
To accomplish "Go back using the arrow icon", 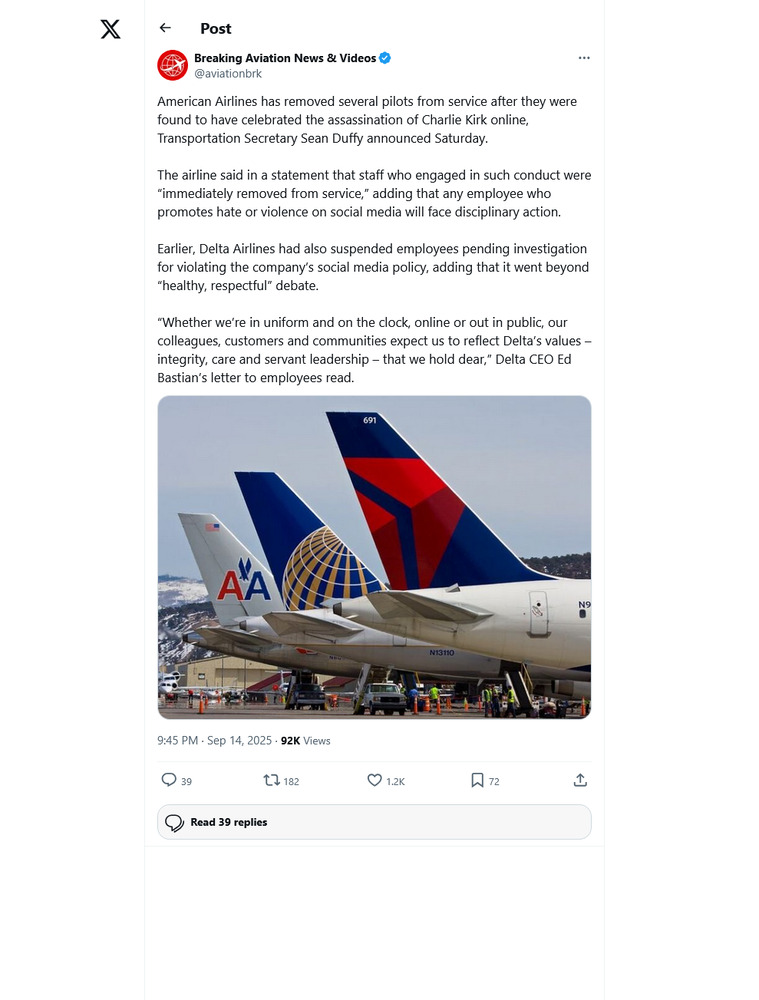I will [165, 28].
